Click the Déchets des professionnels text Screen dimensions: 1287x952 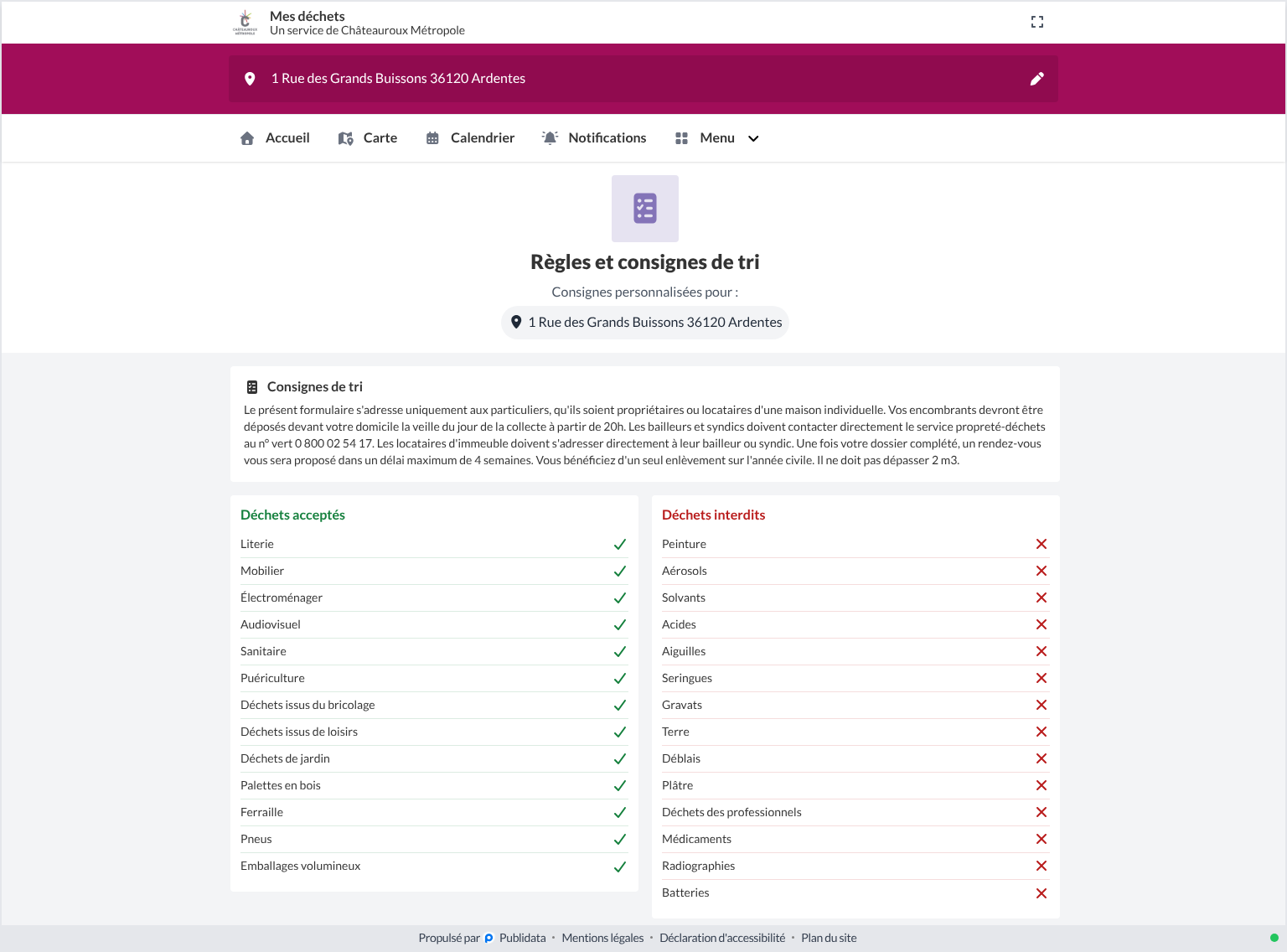coord(731,812)
